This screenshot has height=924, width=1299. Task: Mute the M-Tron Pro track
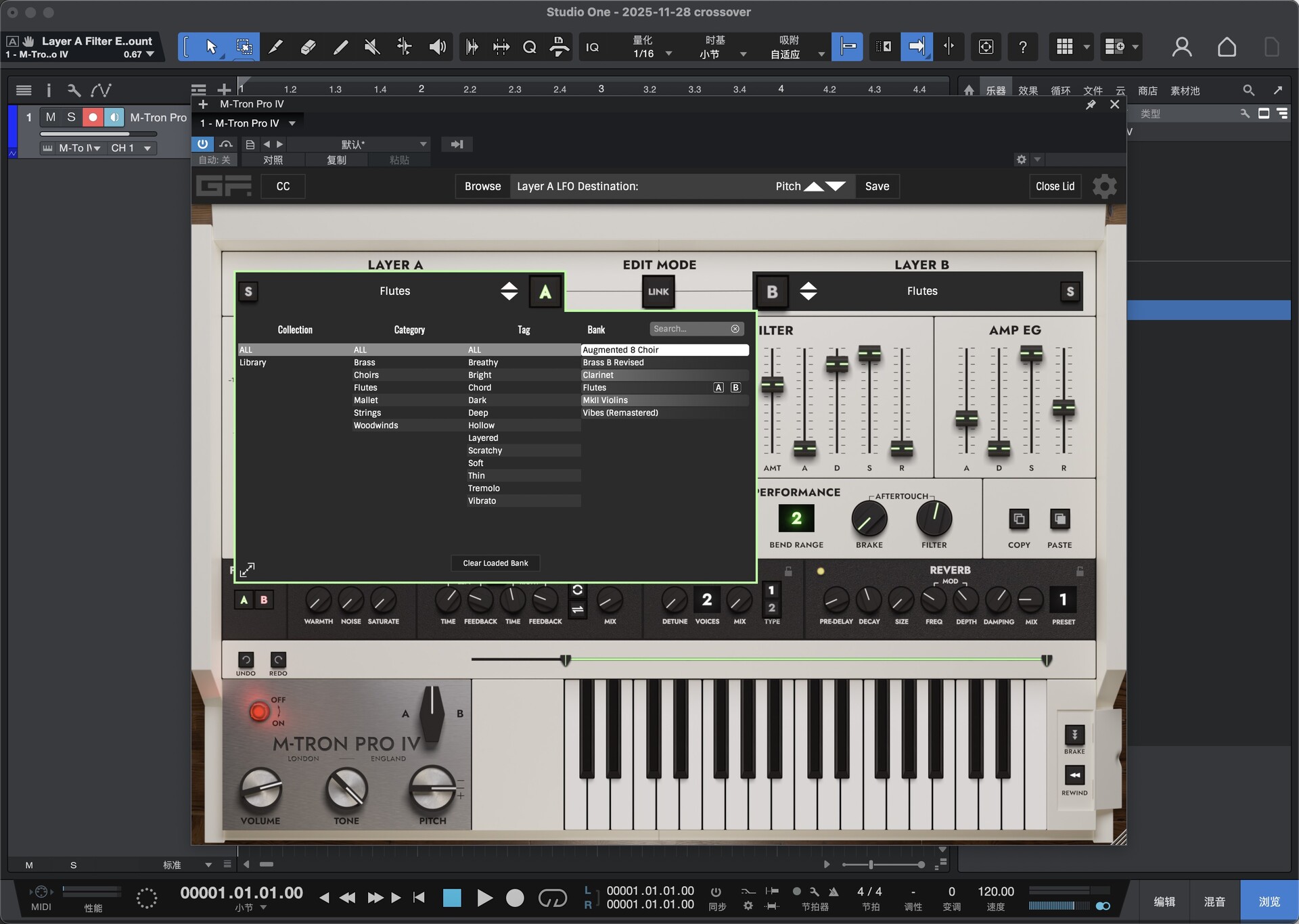pyautogui.click(x=51, y=116)
